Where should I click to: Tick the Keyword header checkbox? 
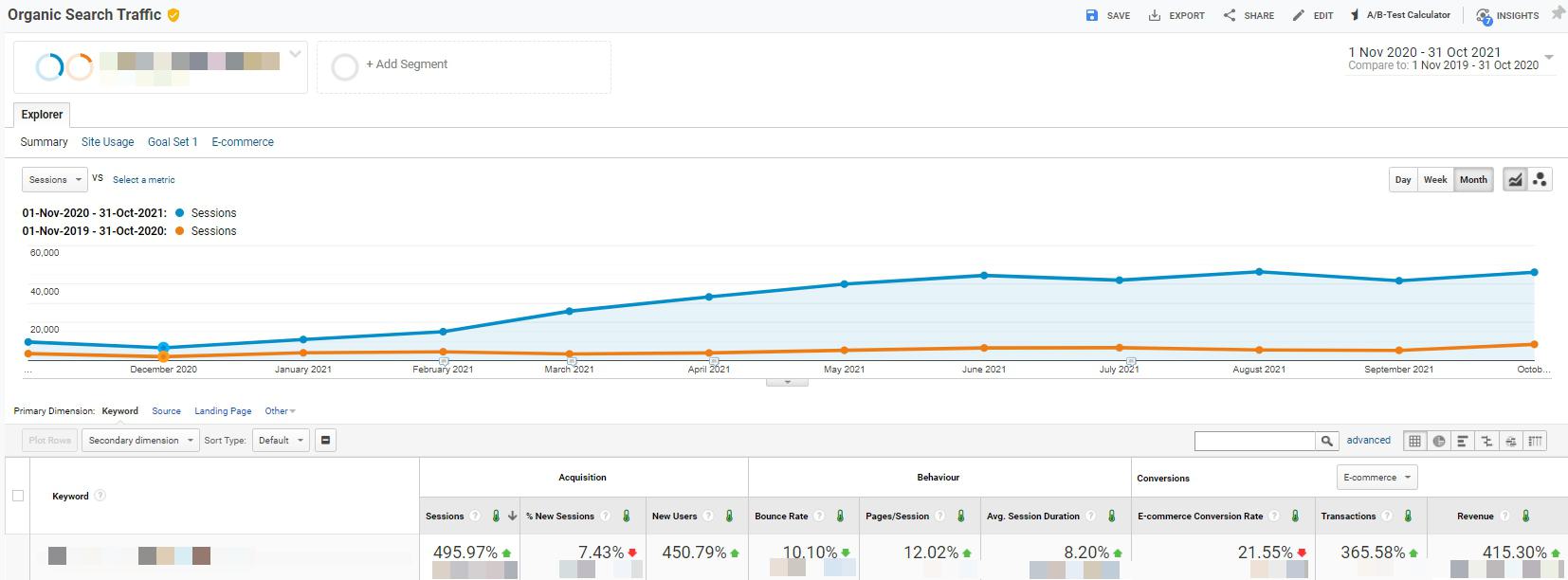tap(18, 496)
